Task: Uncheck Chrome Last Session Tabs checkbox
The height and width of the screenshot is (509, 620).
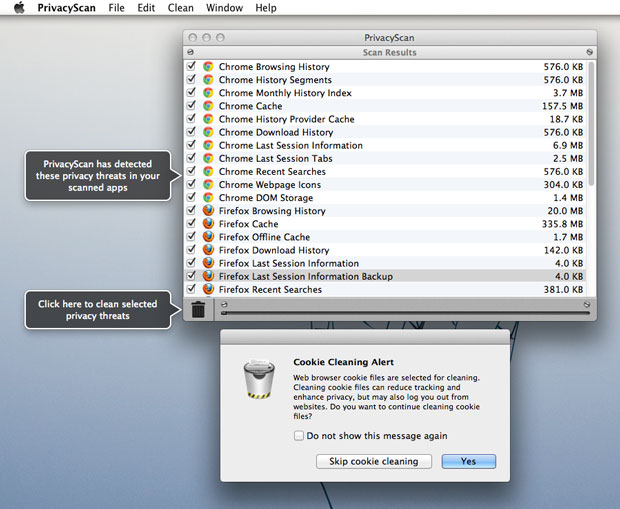Action: click(x=191, y=158)
